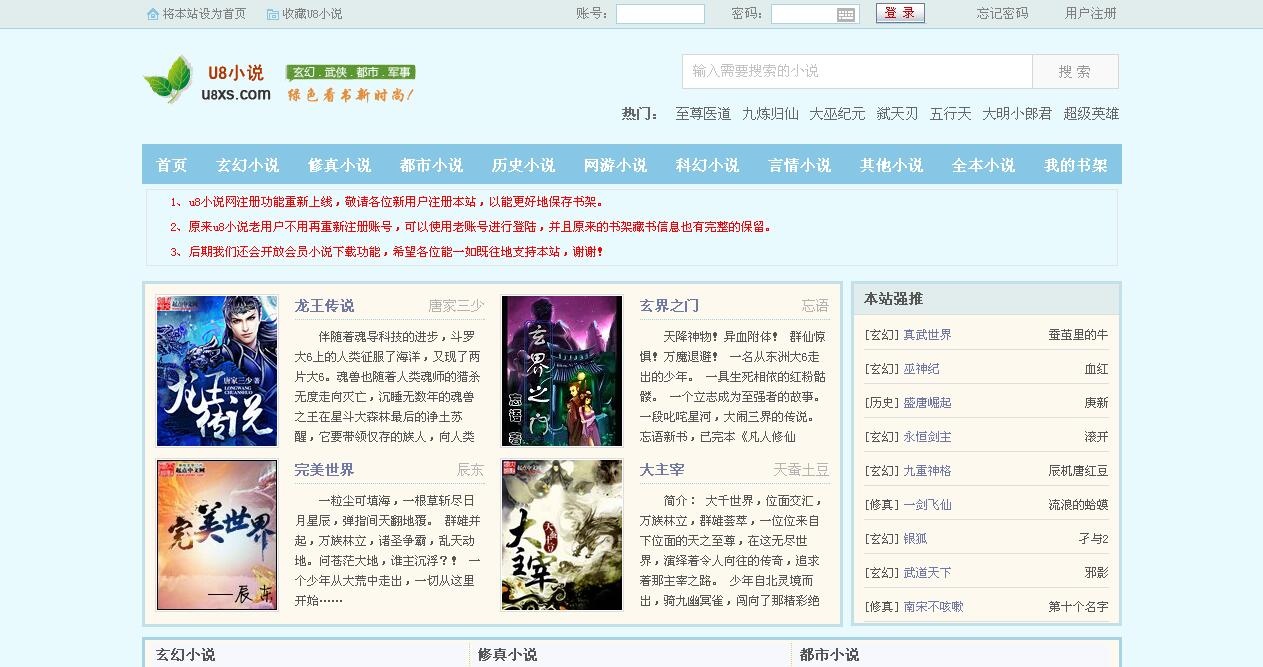
Task: Set site as homepage via 将本站设为首页
Action: tap(204, 14)
